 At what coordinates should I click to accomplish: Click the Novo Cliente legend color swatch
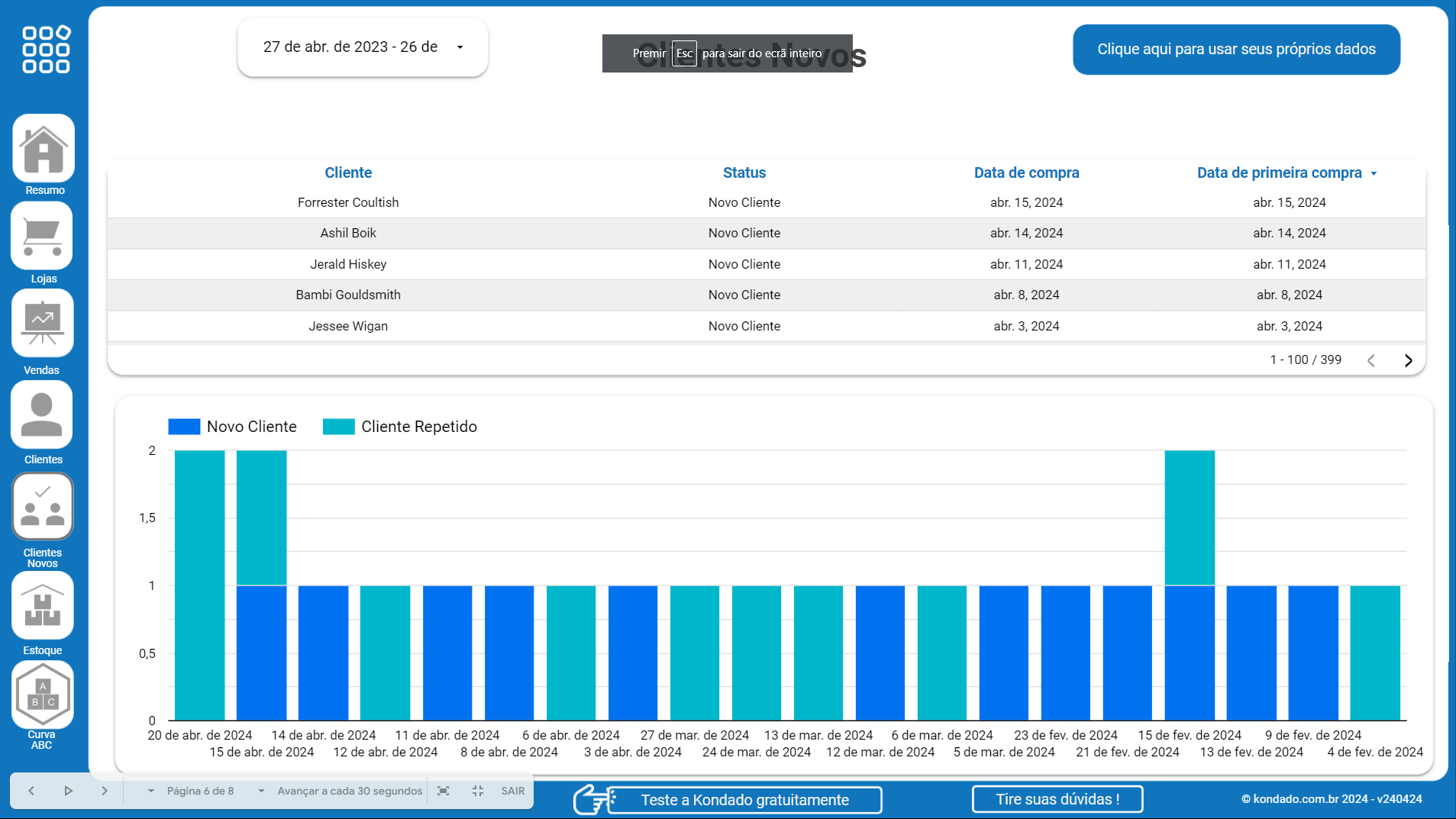click(184, 427)
